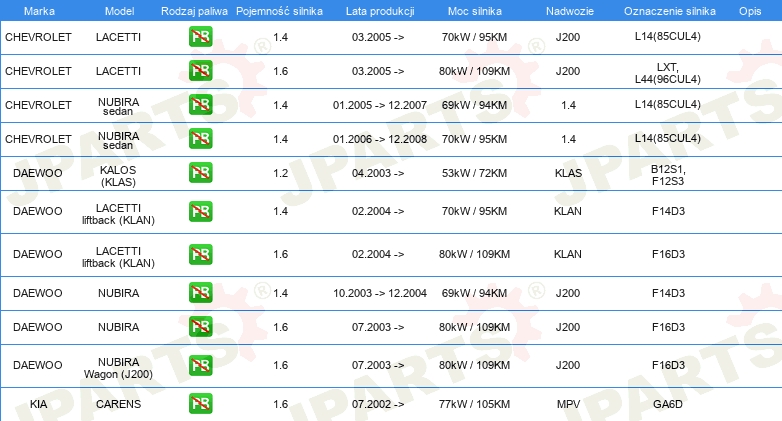Click fuel icon in LACETTI liftback 1.6 row
Image resolution: width=782 pixels, height=421 pixels.
200,254
